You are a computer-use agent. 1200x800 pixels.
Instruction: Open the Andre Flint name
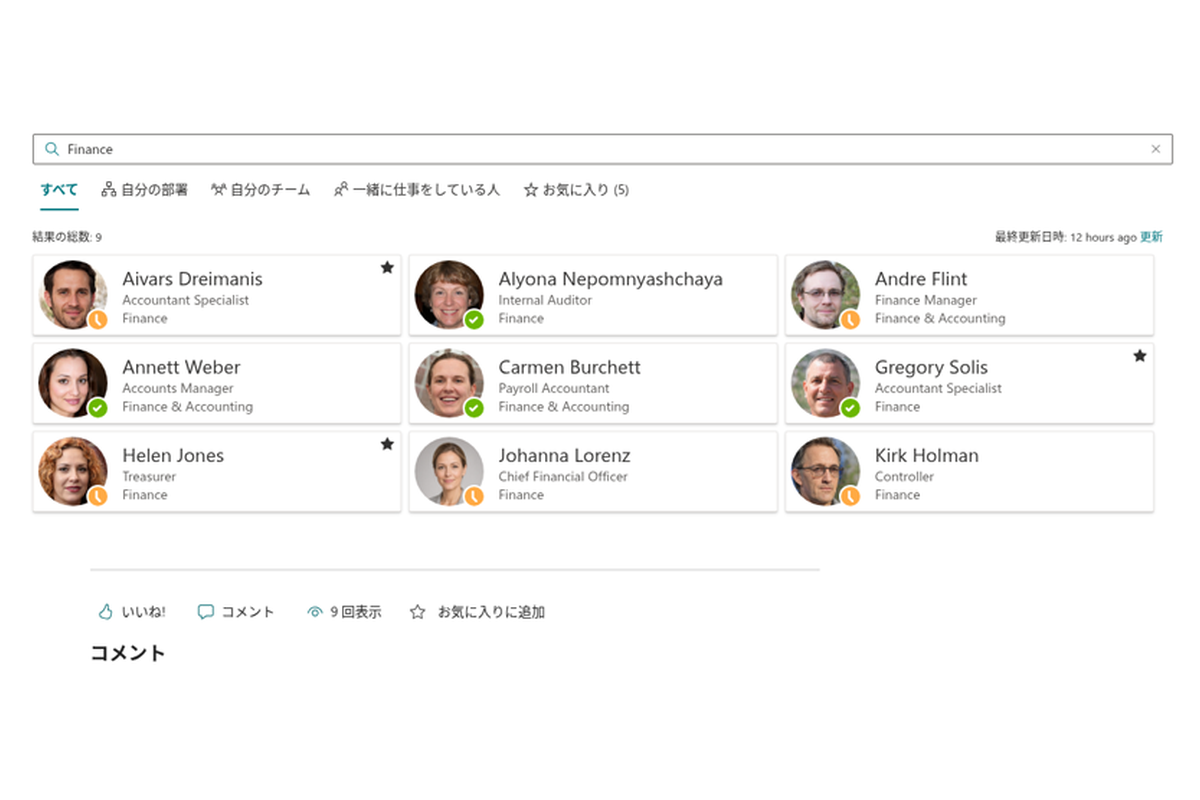[921, 279]
